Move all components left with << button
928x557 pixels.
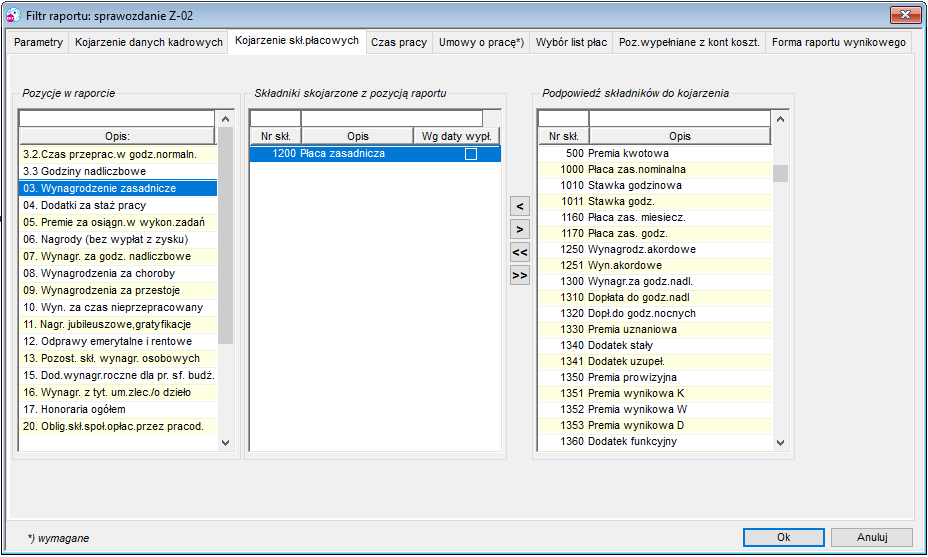coord(520,253)
